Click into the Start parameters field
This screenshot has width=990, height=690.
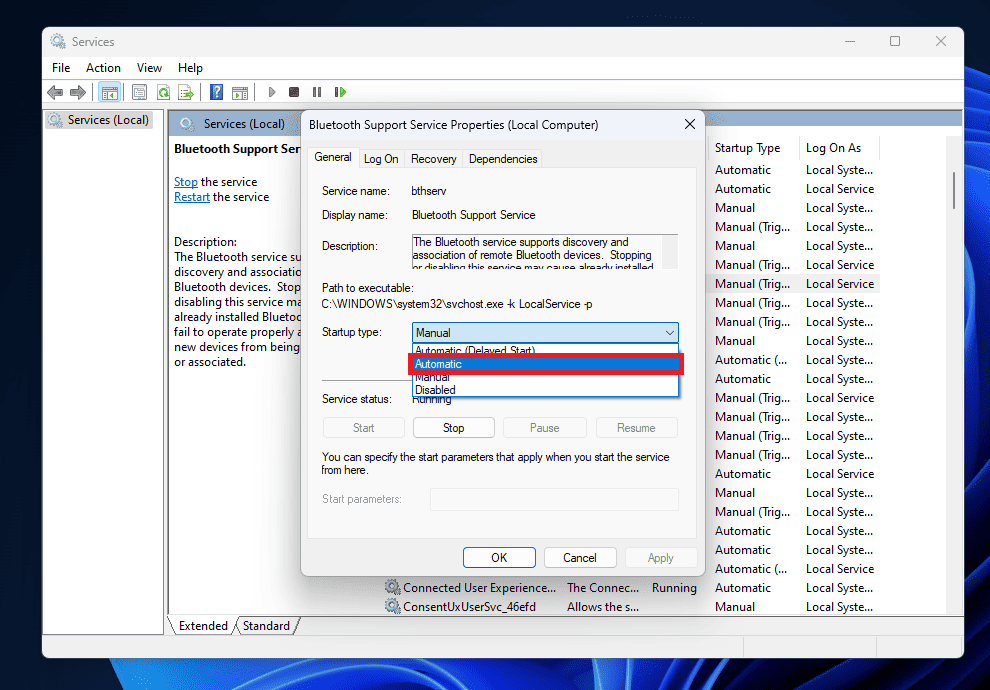click(554, 499)
